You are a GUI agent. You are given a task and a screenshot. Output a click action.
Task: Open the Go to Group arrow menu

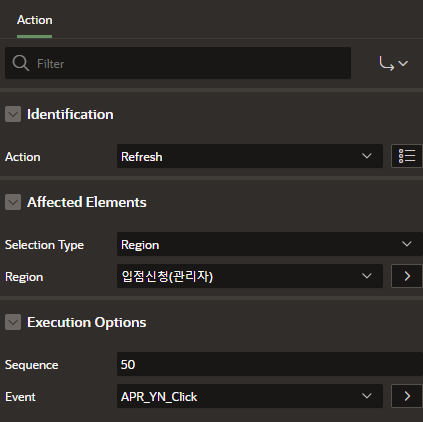(394, 63)
